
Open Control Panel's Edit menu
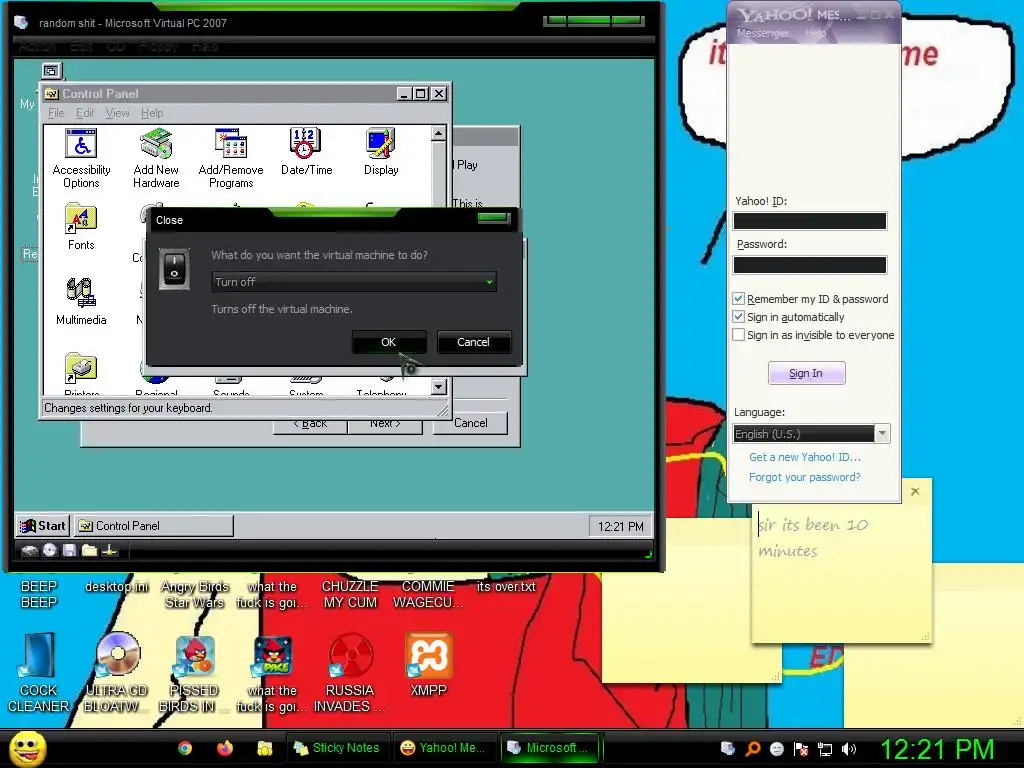(x=85, y=113)
